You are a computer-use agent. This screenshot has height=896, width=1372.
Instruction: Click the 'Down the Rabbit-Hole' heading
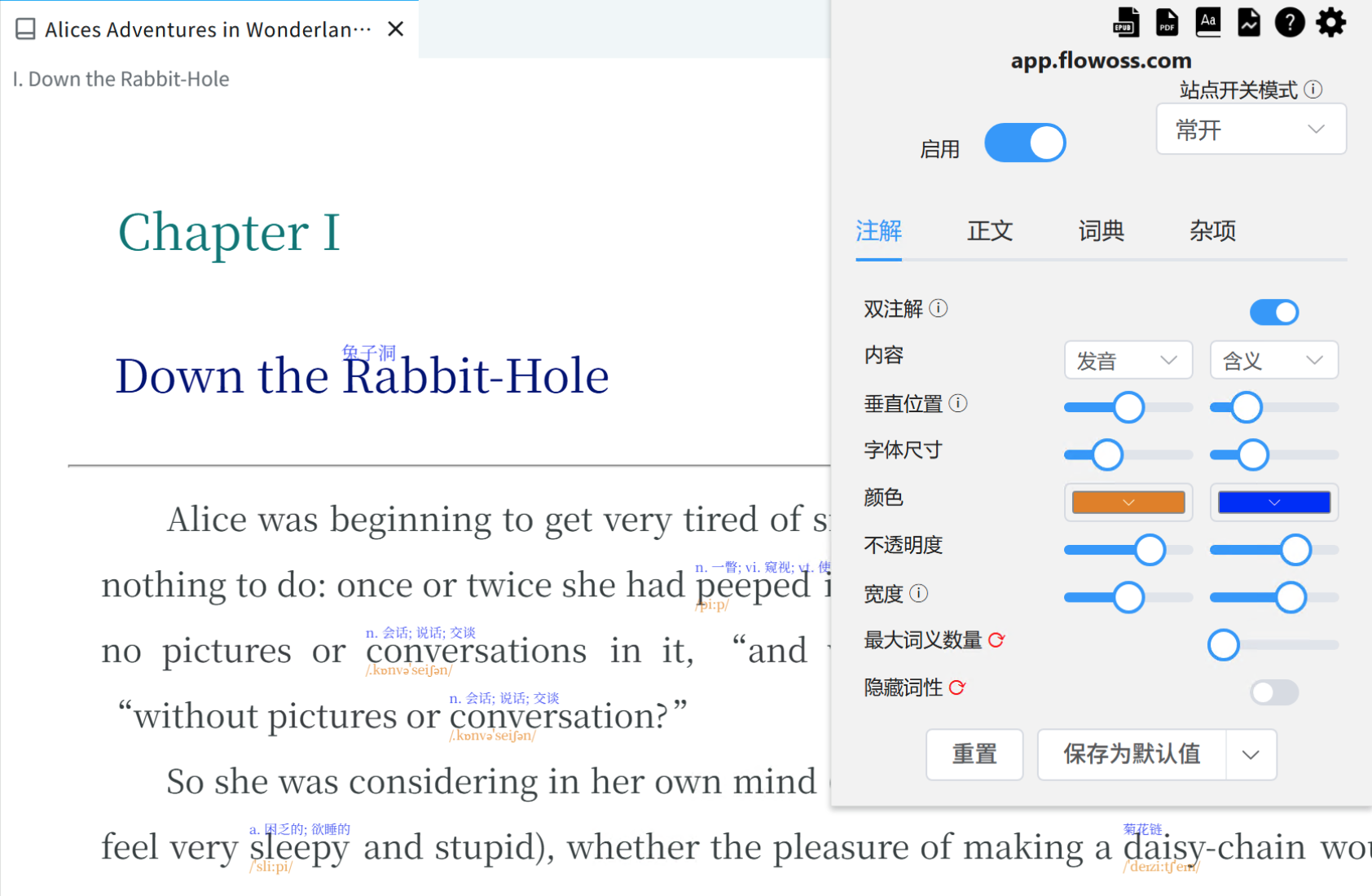(363, 376)
